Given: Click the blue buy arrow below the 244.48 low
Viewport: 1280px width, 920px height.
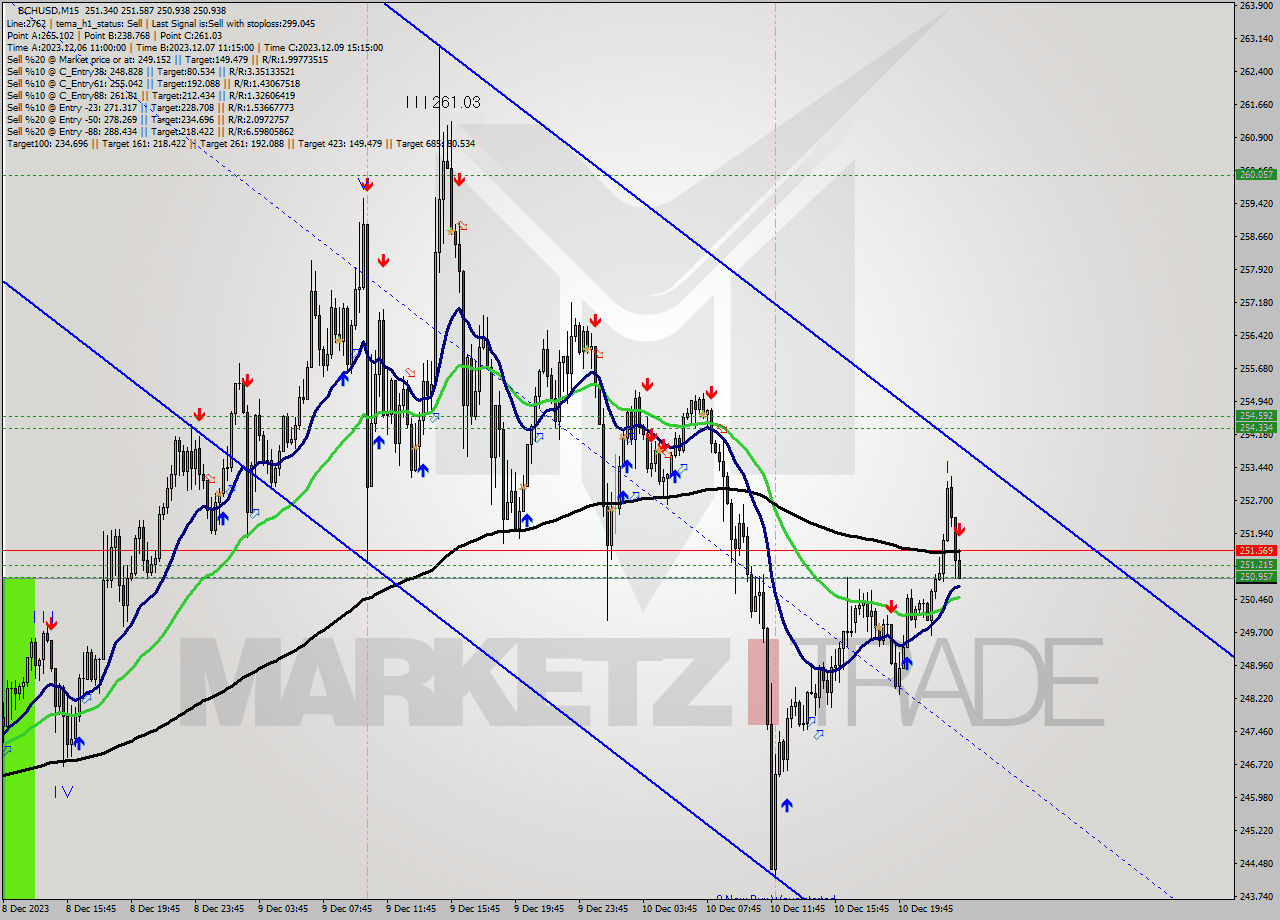Looking at the screenshot, I should click(x=787, y=805).
